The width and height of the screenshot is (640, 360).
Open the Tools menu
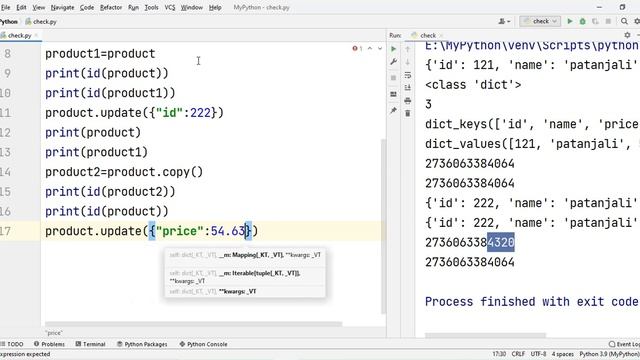151,7
